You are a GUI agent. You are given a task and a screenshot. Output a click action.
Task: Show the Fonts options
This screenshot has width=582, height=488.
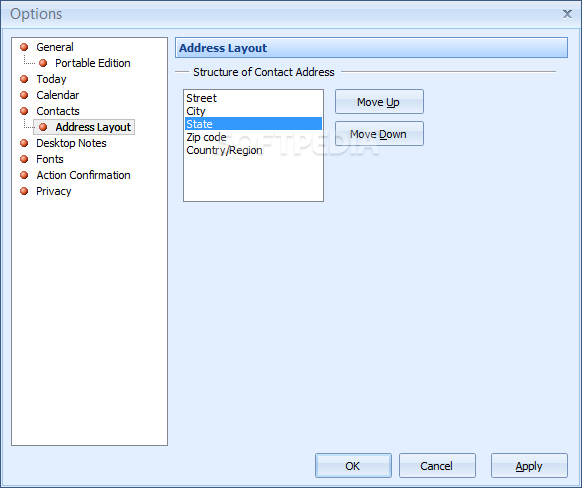click(x=50, y=159)
